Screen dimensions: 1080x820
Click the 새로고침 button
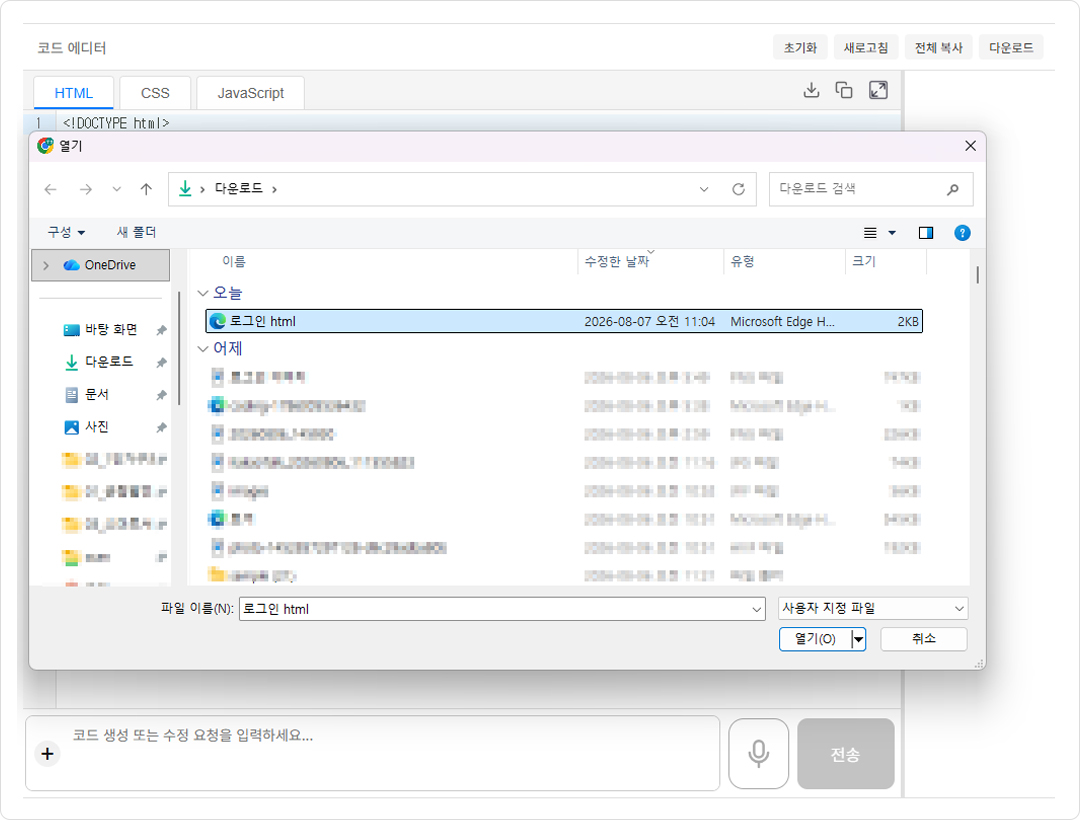coord(866,48)
